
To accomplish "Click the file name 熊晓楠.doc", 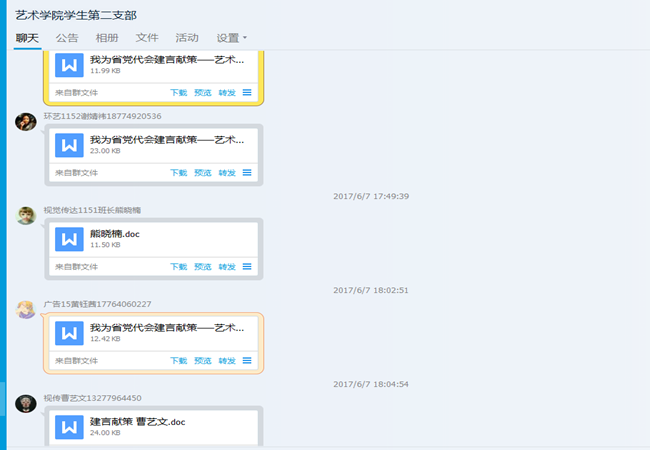I will click(x=115, y=234).
